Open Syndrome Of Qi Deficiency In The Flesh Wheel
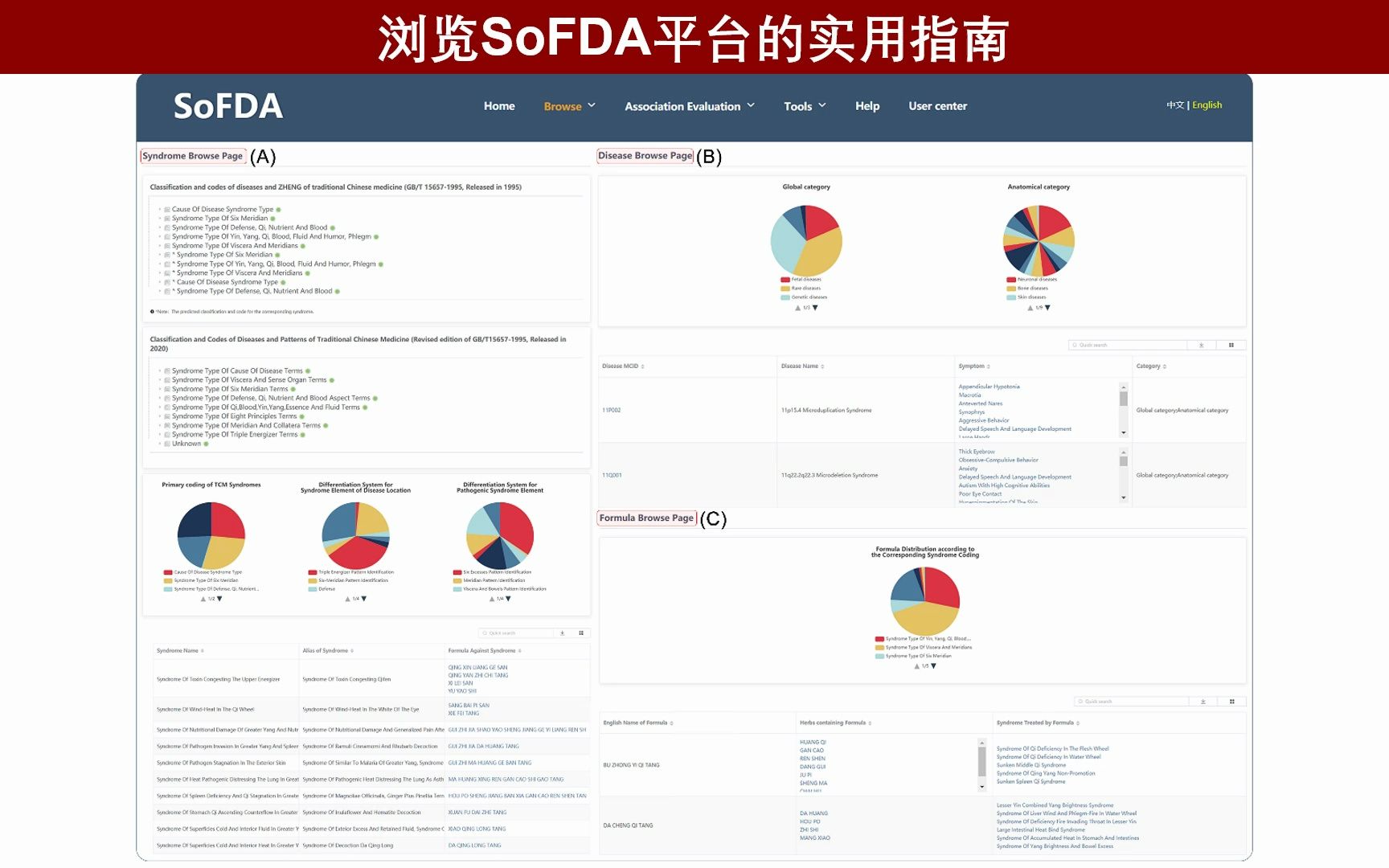The width and height of the screenshot is (1389, 868). (1052, 749)
